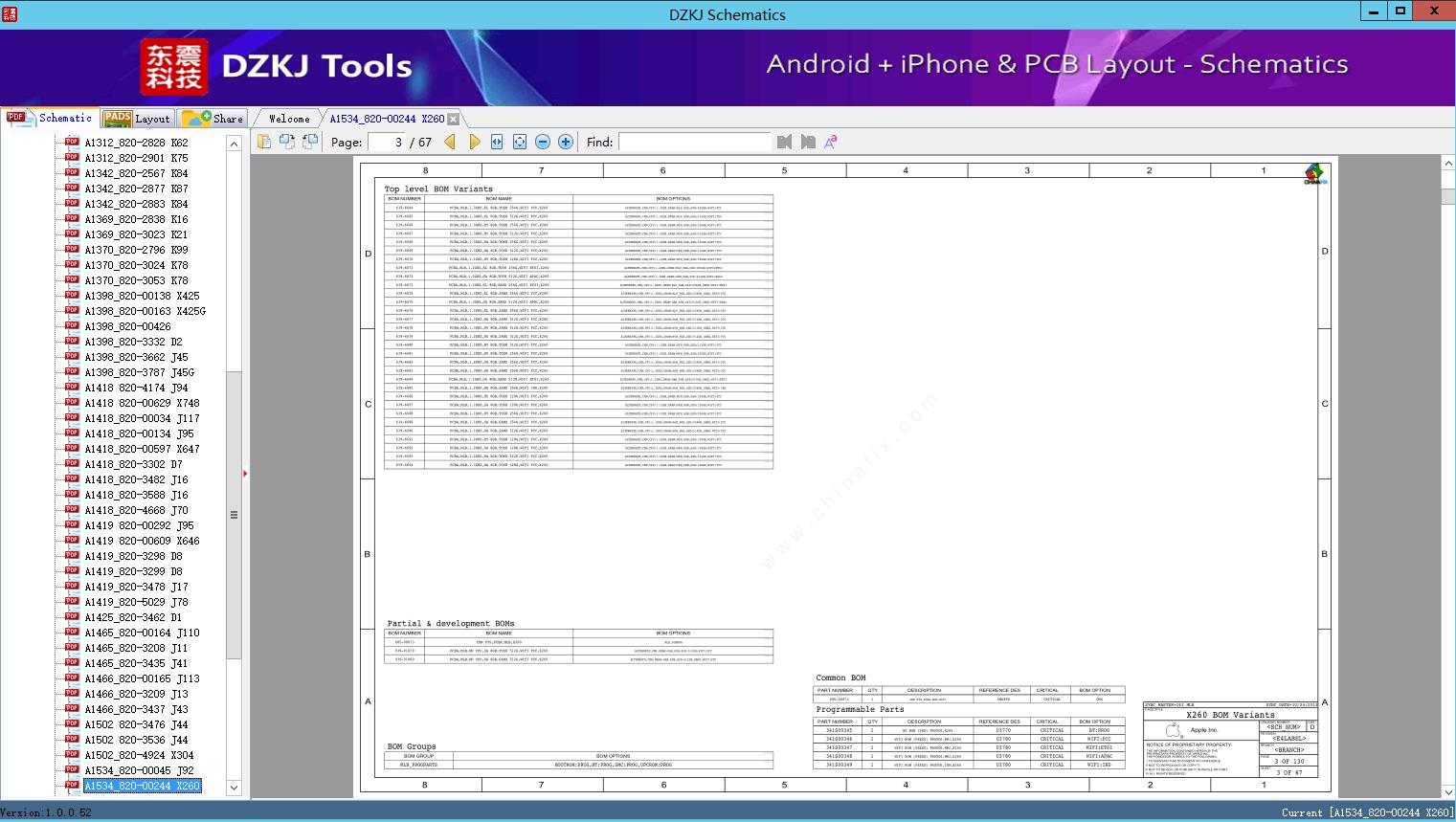Open A1370_820-3053 K78 schematic
Viewport: 1456px width, 822px height.
(x=136, y=280)
